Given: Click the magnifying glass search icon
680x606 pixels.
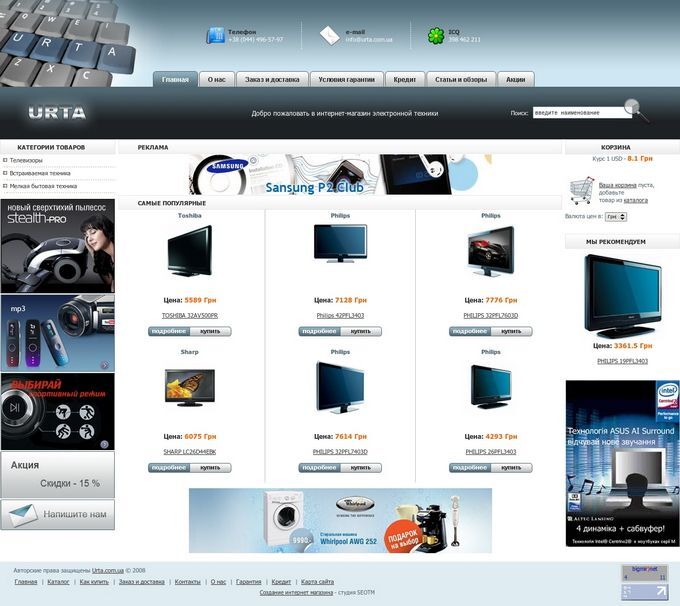Looking at the screenshot, I should (x=636, y=111).
